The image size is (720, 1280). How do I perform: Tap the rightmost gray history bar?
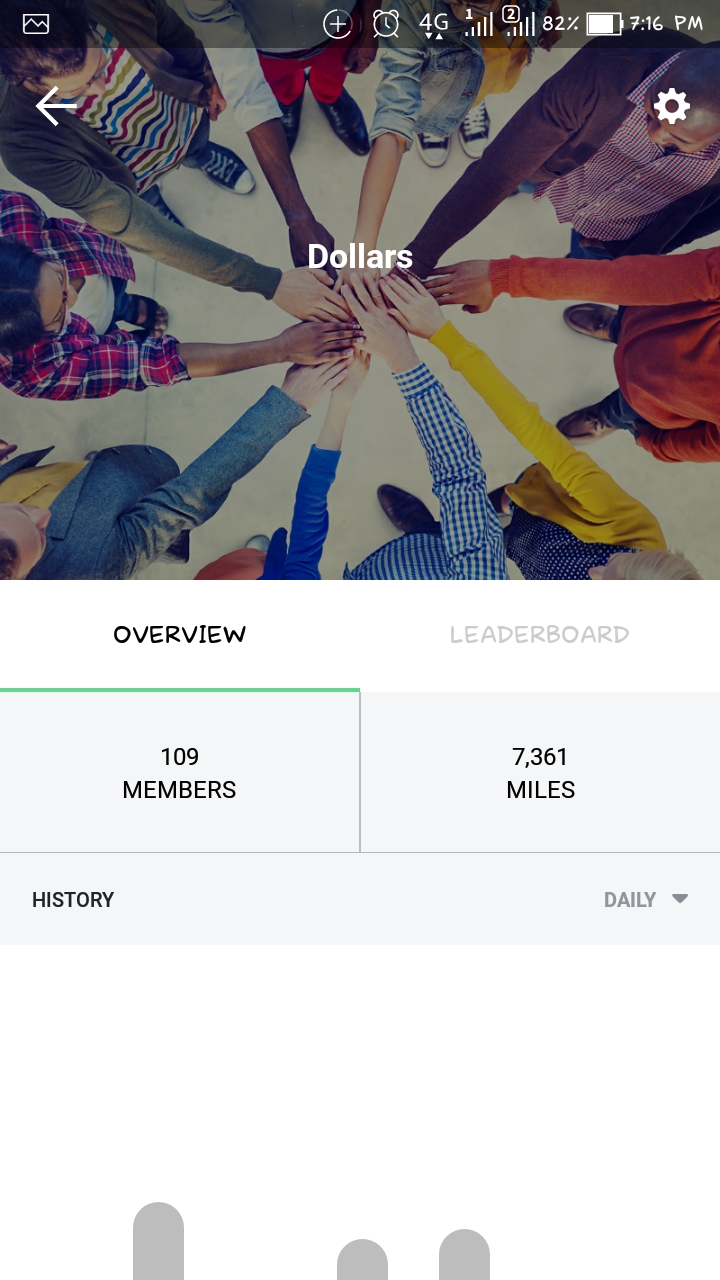tap(464, 1255)
